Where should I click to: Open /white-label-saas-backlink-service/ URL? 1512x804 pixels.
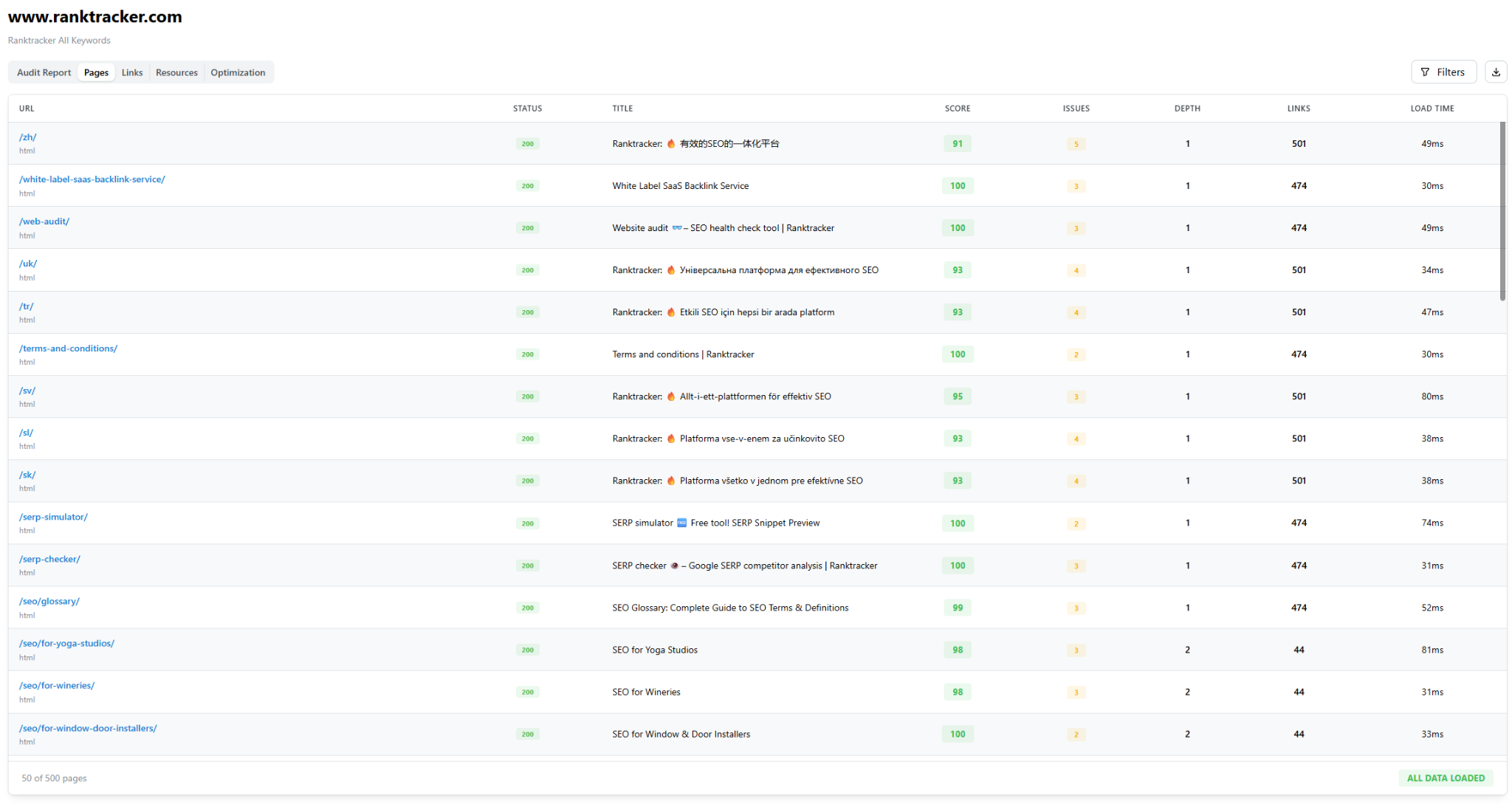(x=92, y=179)
